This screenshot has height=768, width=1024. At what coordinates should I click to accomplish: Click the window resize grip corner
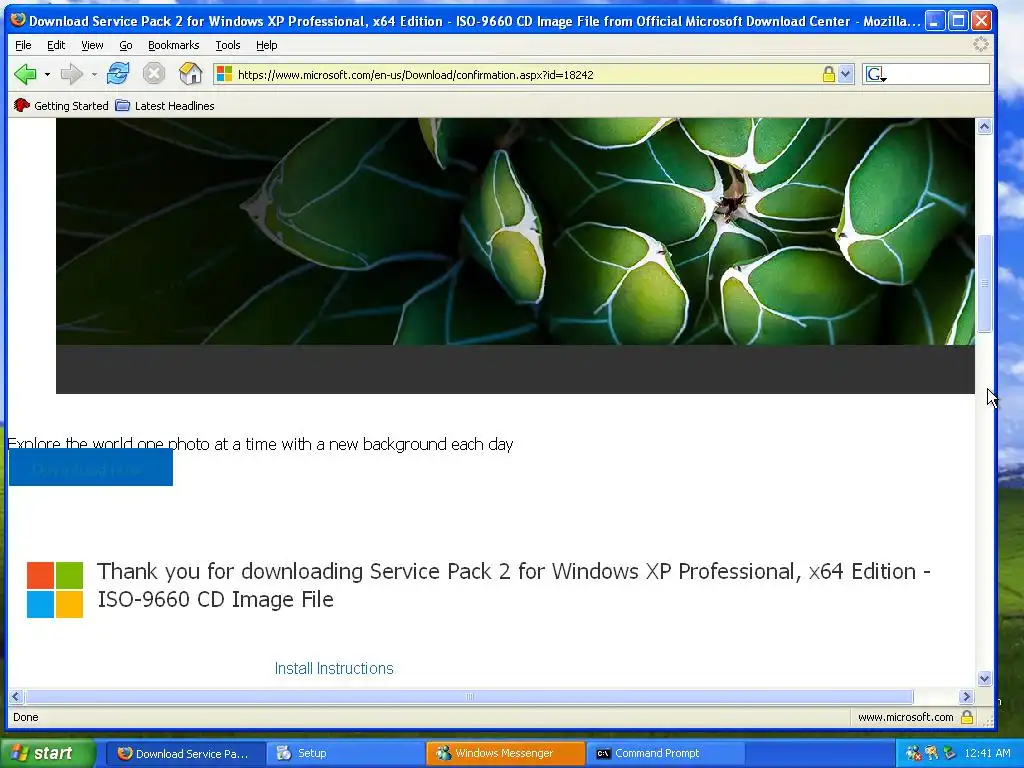(988, 721)
